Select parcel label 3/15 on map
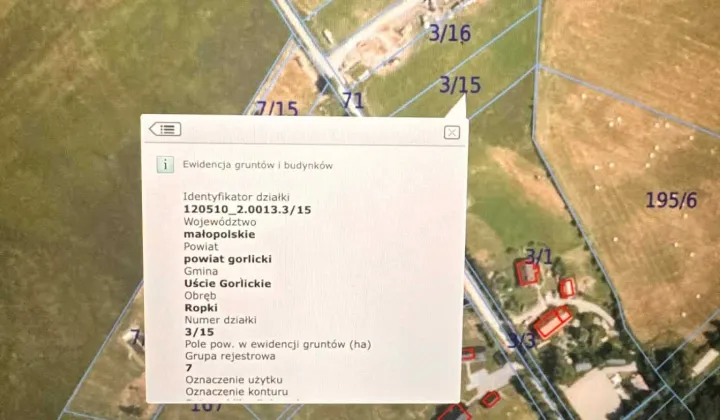 (460, 85)
